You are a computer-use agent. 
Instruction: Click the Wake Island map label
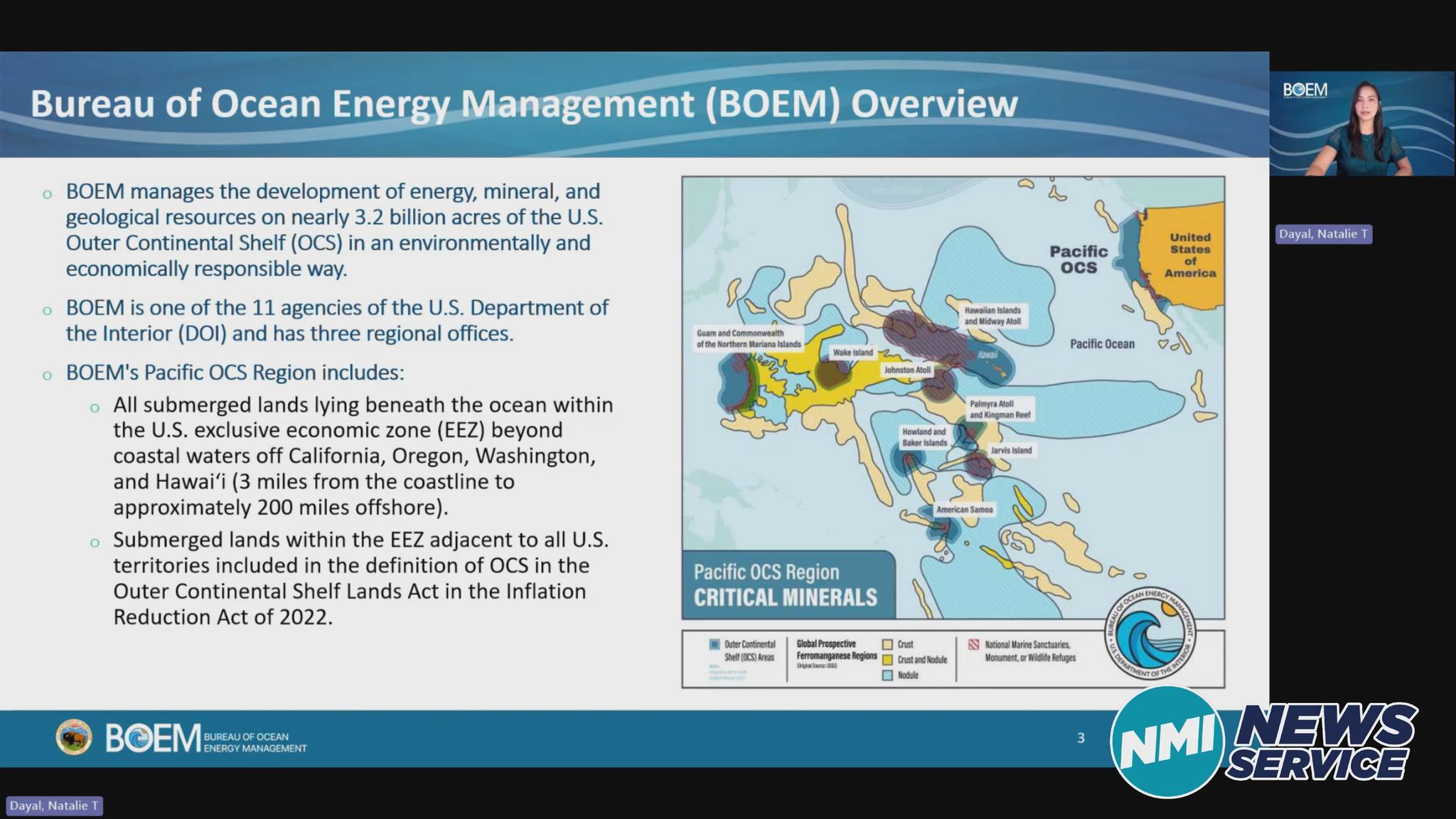(852, 353)
